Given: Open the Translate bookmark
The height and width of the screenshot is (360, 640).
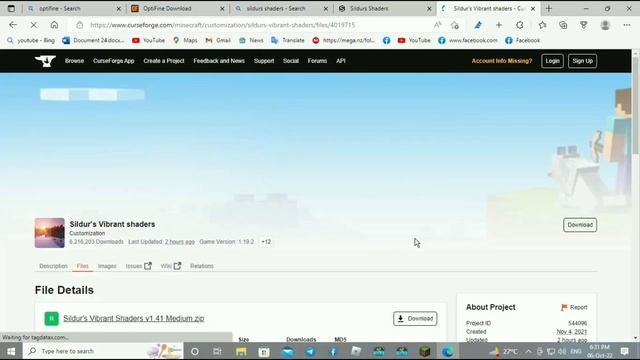Looking at the screenshot, I should (x=288, y=40).
